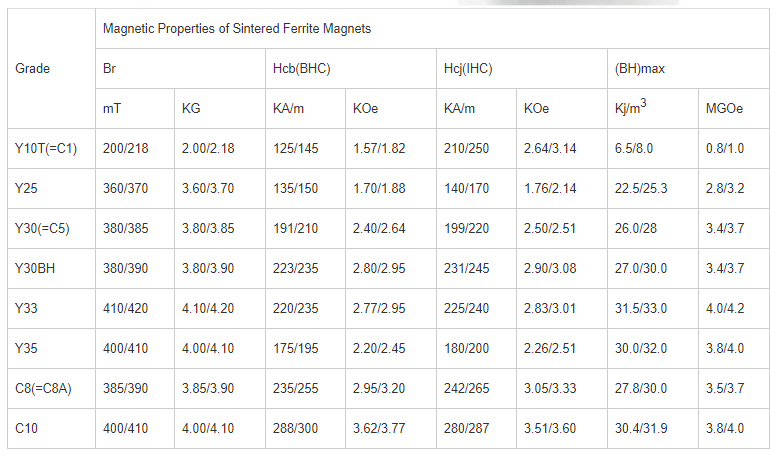Click the 31.5/33.0 value for Y33
The height and width of the screenshot is (458, 780).
[x=641, y=308]
